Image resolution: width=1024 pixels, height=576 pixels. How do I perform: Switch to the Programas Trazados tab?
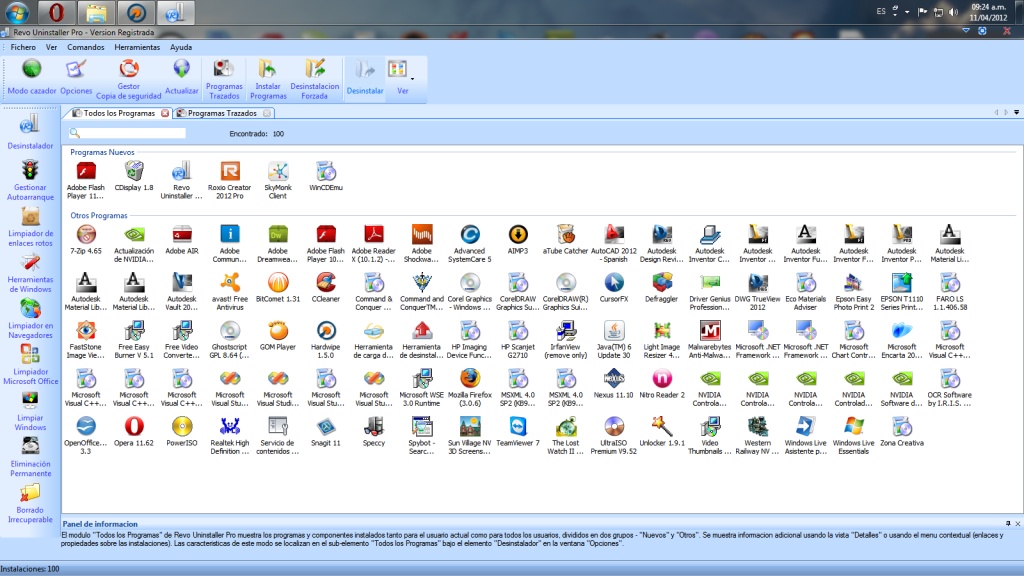pos(223,113)
